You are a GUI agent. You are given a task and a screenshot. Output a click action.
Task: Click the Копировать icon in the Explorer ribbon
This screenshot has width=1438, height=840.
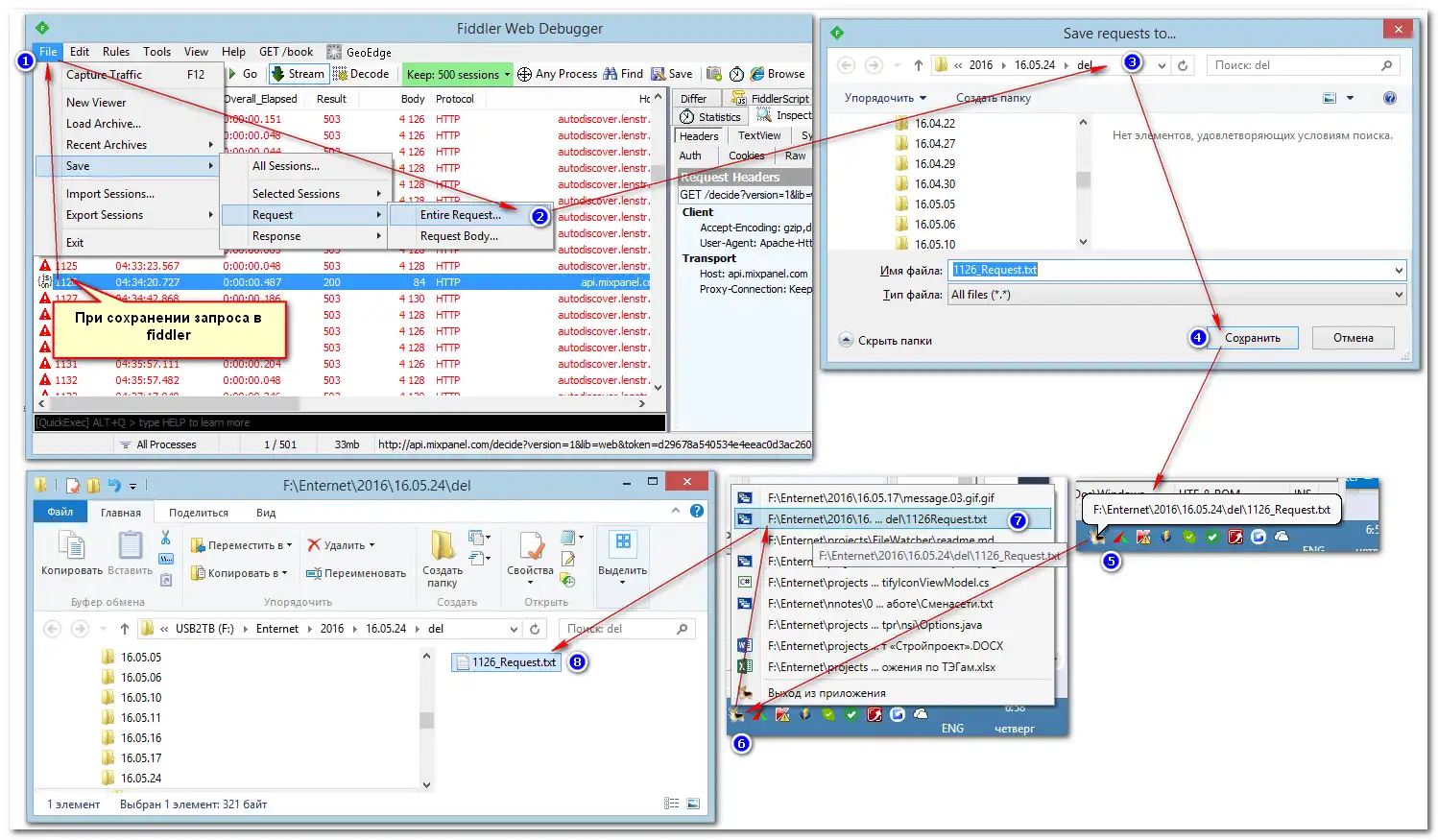pos(72,545)
